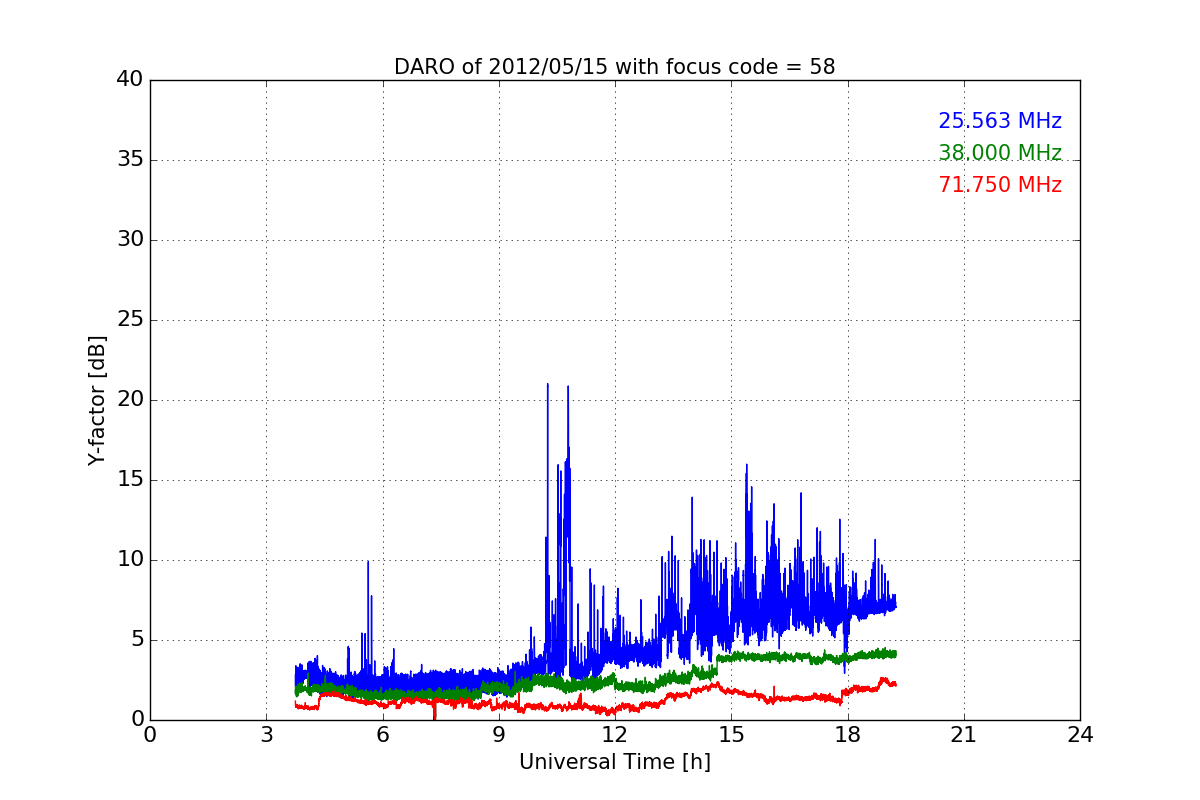This screenshot has width=1200, height=800.
Task: Click the x-axis tick label 21
Action: (964, 735)
